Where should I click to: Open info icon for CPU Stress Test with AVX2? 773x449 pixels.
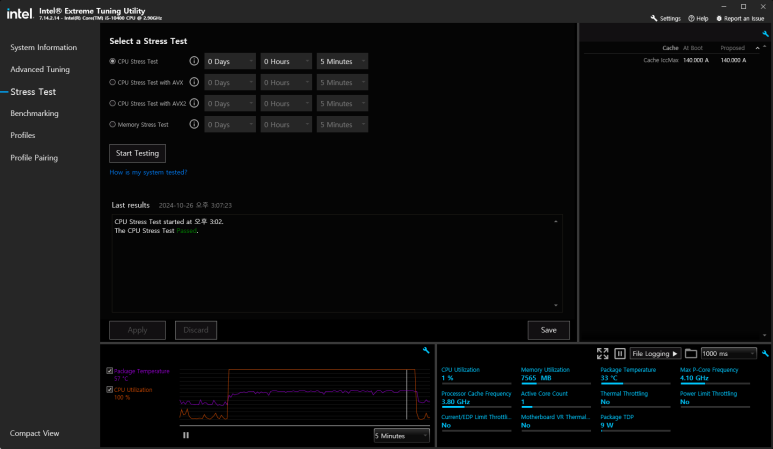pos(194,103)
